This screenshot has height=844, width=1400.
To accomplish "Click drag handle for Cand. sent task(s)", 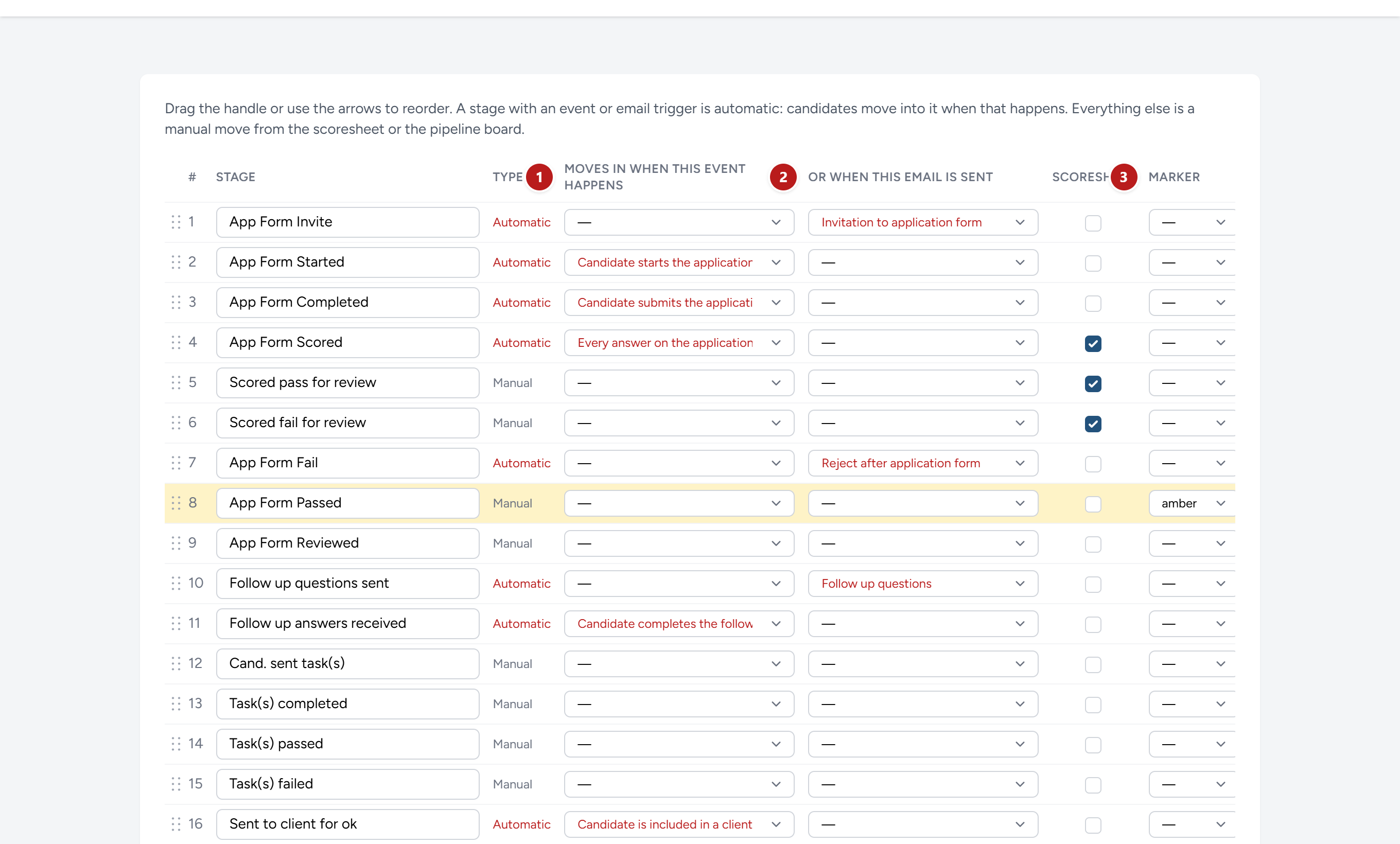I will (176, 663).
